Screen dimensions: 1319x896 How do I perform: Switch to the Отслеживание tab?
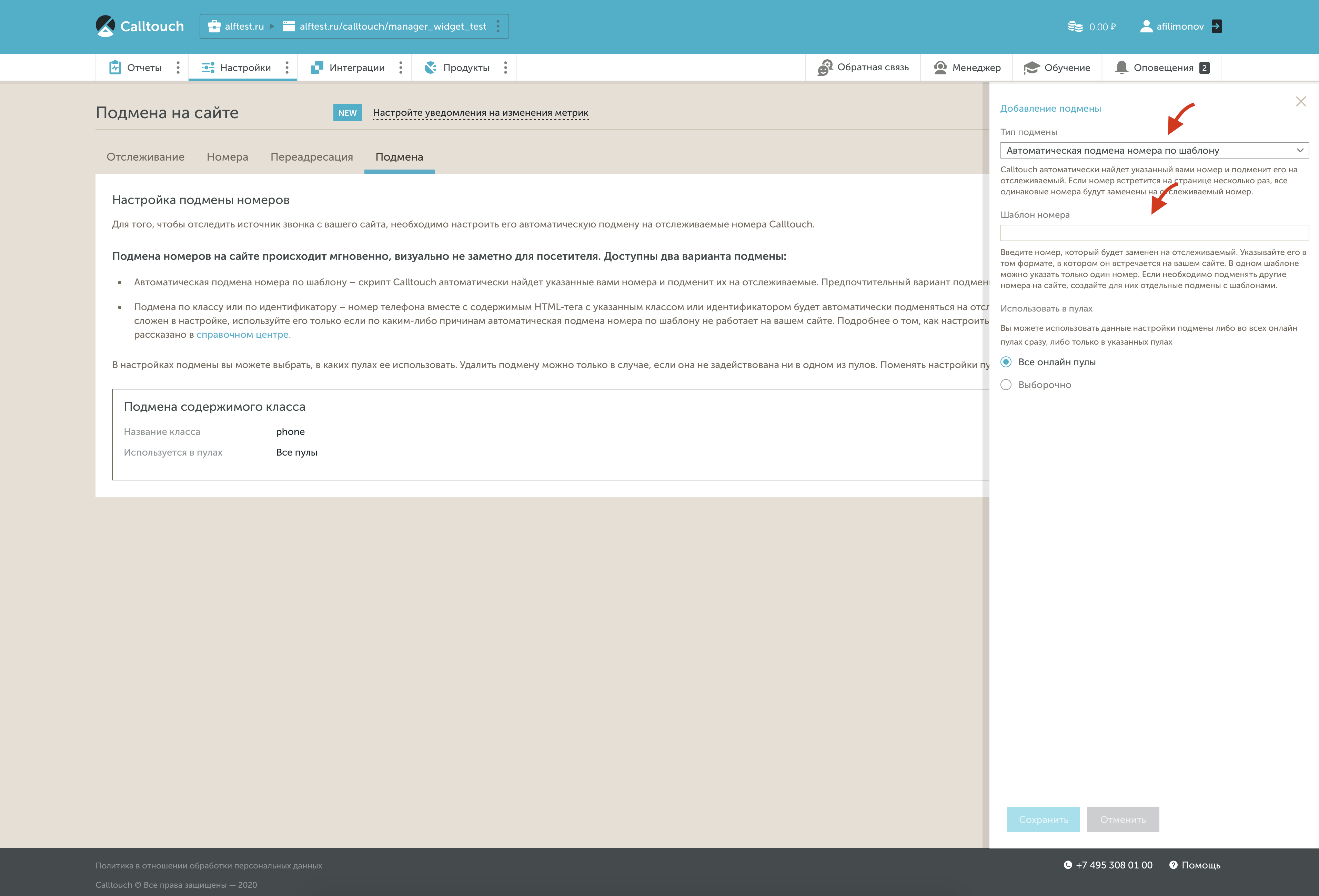[145, 156]
